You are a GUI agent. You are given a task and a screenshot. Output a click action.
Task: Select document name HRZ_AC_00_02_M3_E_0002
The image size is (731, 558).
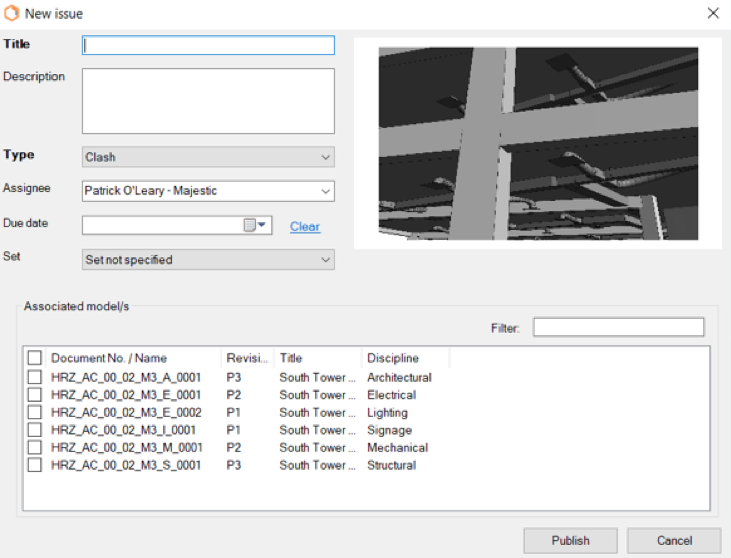click(126, 413)
